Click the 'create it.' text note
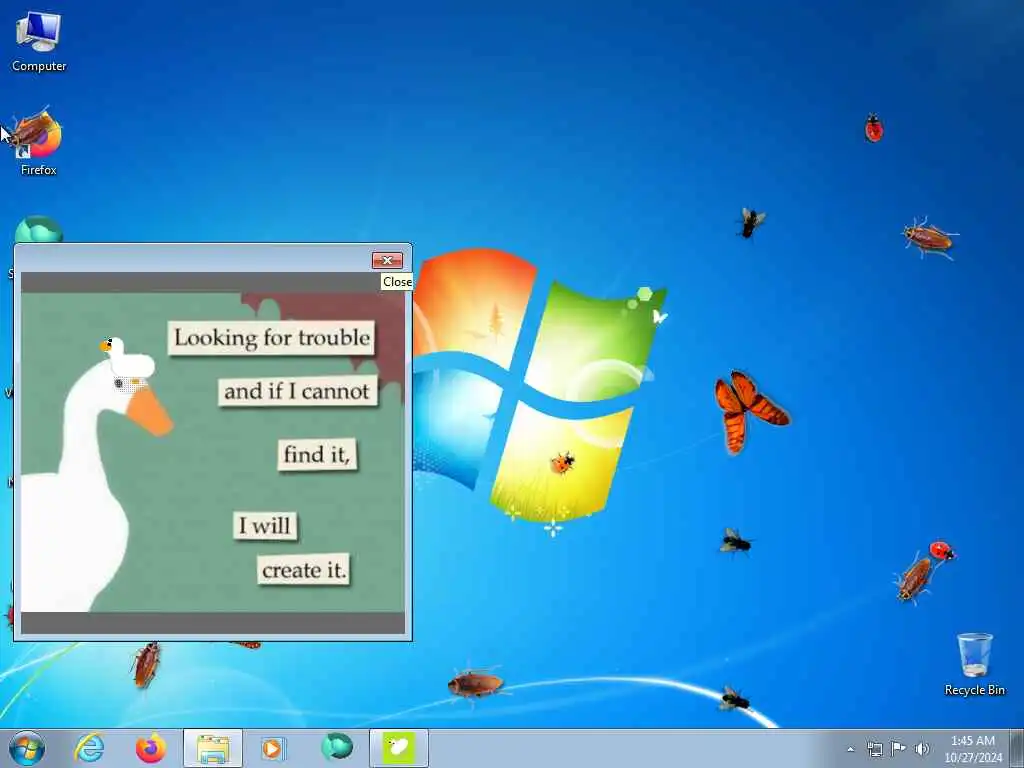Viewport: 1024px width, 768px height. point(304,570)
